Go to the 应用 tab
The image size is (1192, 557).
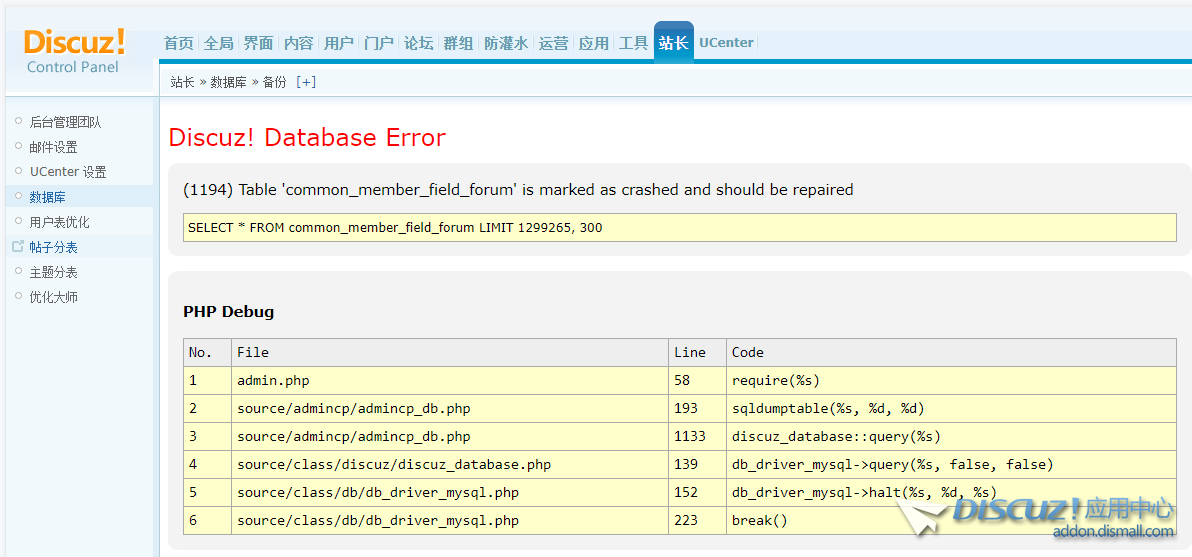coord(594,43)
